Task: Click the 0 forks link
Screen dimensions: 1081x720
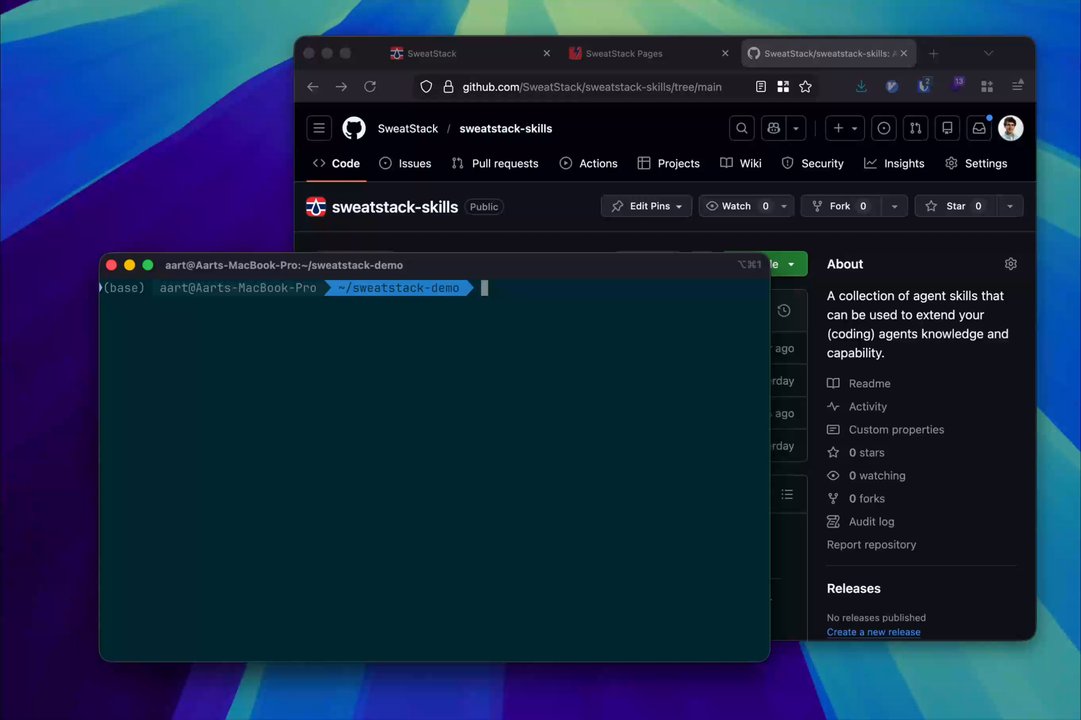Action: click(x=867, y=499)
